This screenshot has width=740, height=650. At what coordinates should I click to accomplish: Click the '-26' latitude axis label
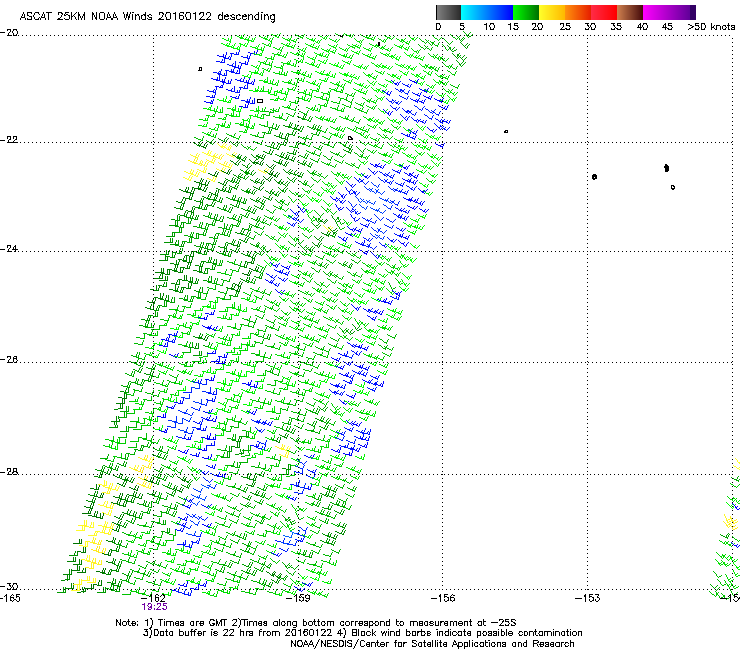(9, 360)
